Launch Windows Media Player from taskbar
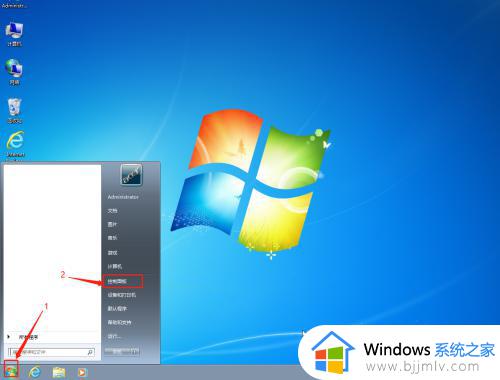The width and height of the screenshot is (500, 380). tap(82, 372)
